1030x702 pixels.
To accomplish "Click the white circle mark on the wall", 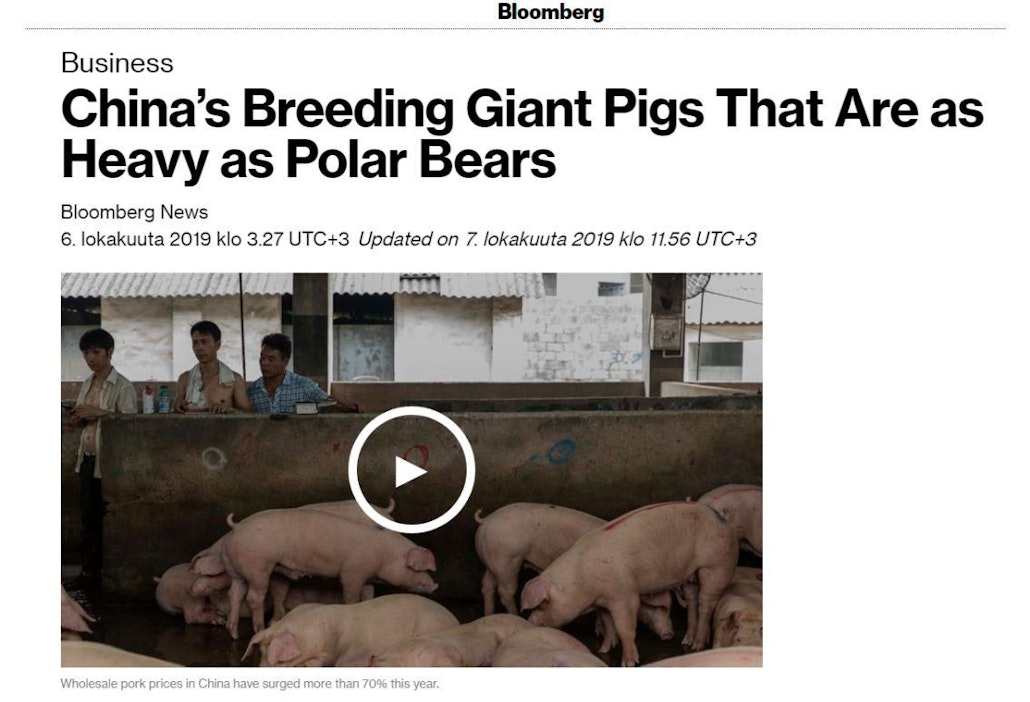I will pyautogui.click(x=213, y=458).
